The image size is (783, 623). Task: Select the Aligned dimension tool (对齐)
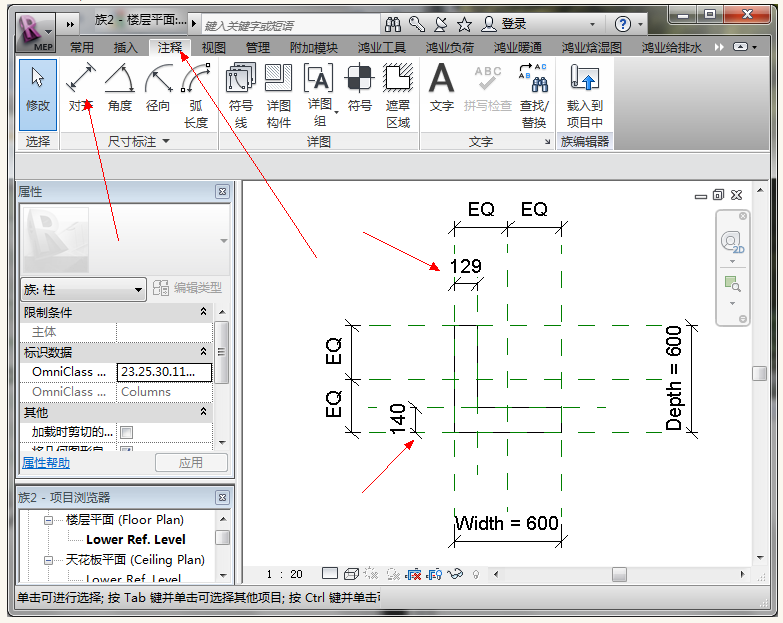[x=80, y=88]
